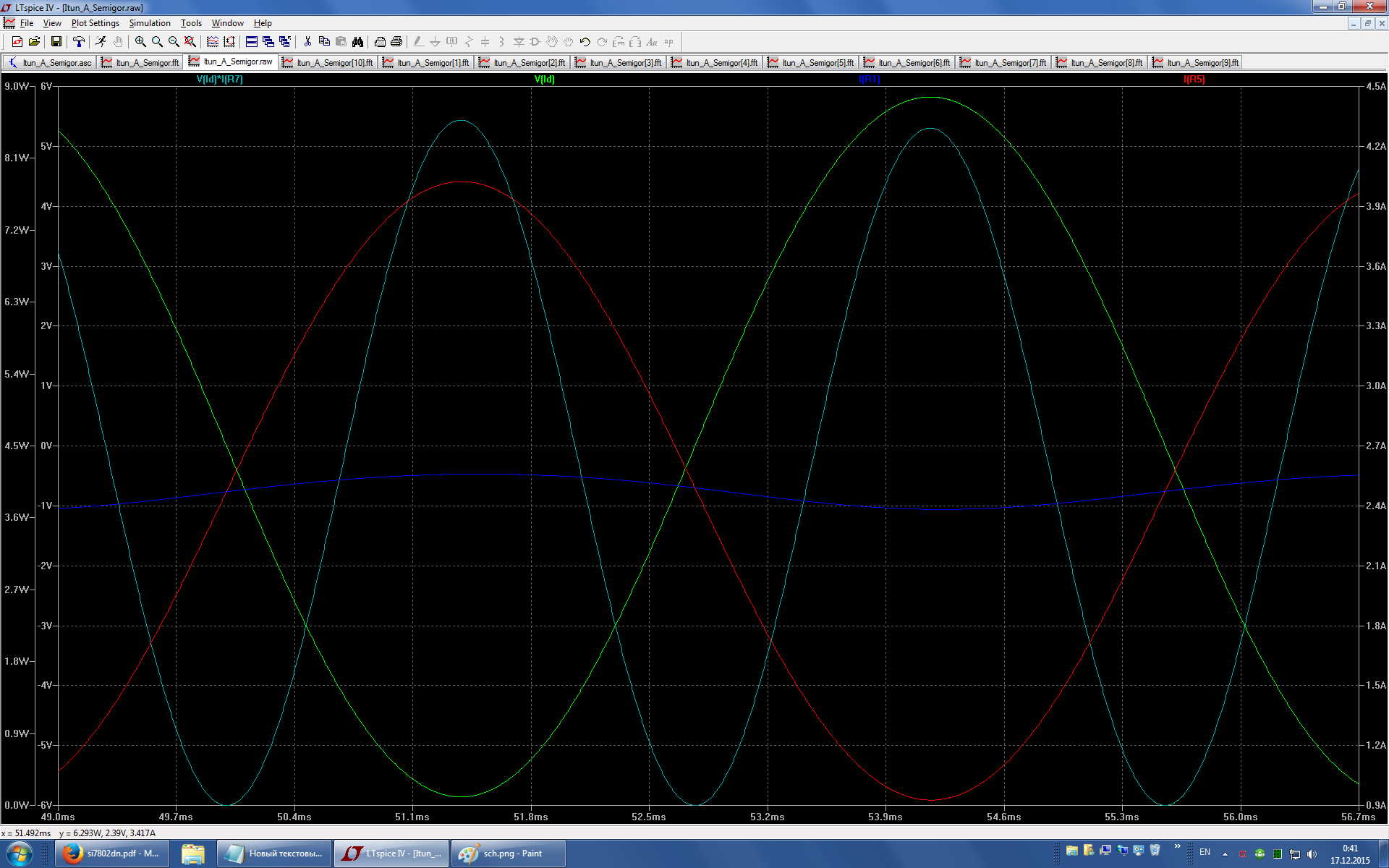
Task: Click the binoculars Find icon
Action: (x=357, y=42)
